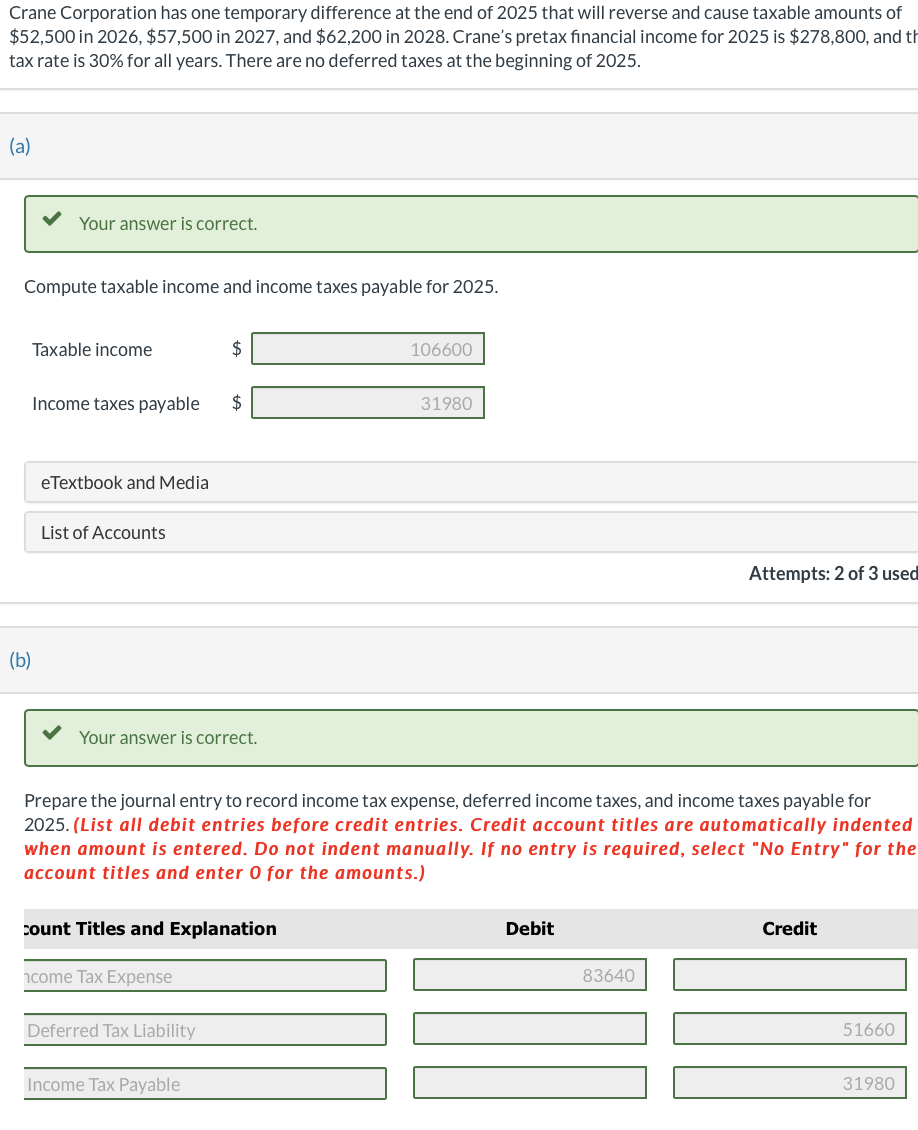Click 'Your answer is correct.' in part (b)
Screen dimensions: 918x1130
[x=168, y=737]
